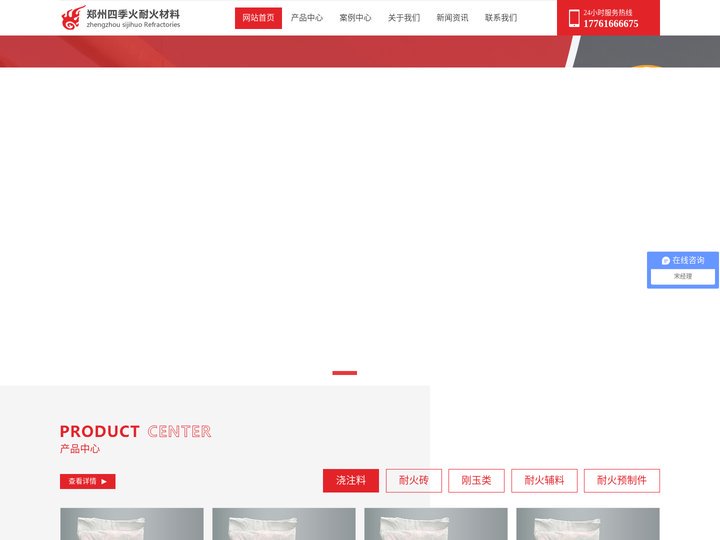This screenshot has height=540, width=720.
Task: Select the 浇注料 product tab
Action: tap(351, 480)
